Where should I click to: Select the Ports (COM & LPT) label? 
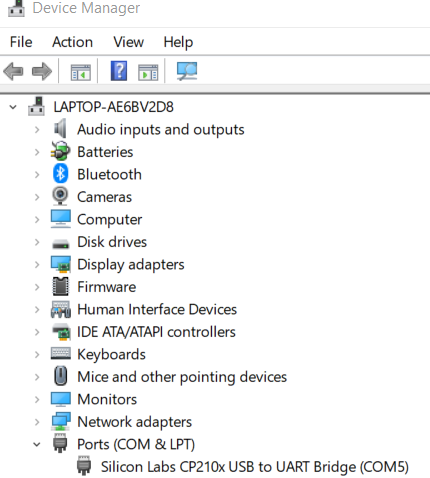136,445
